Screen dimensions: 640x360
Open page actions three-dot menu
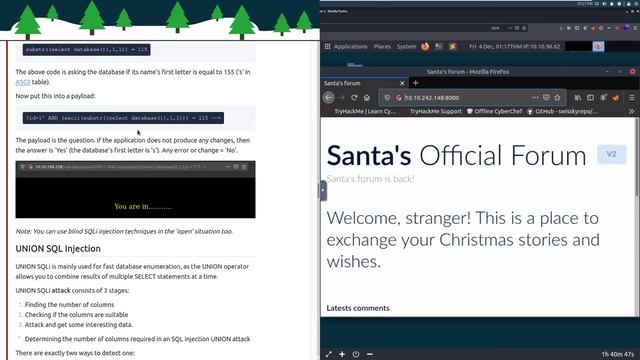[x=535, y=98]
